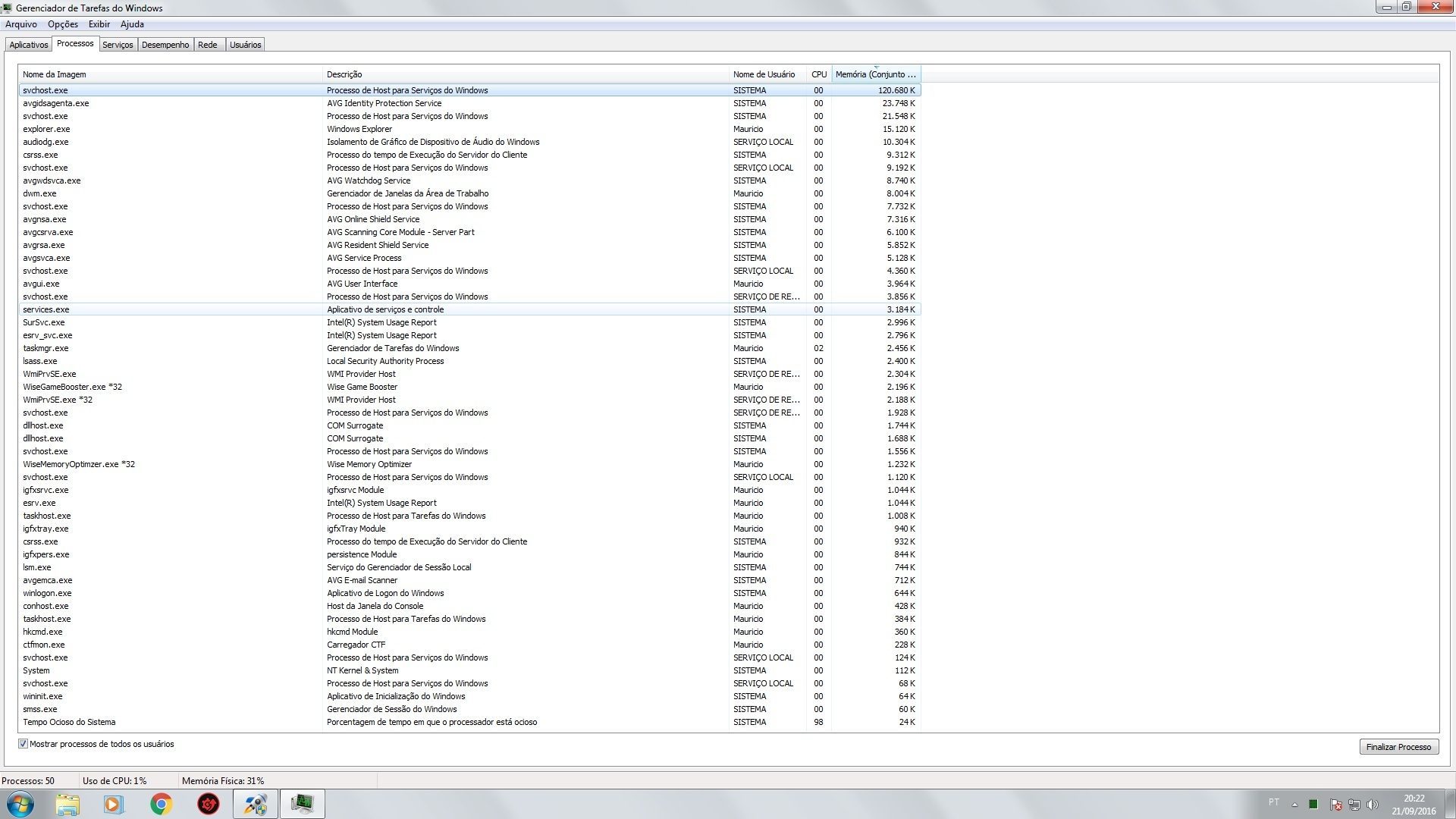Sort by Memória (Conjunto...) column header
Screen dimensions: 1456x819
coord(876,74)
